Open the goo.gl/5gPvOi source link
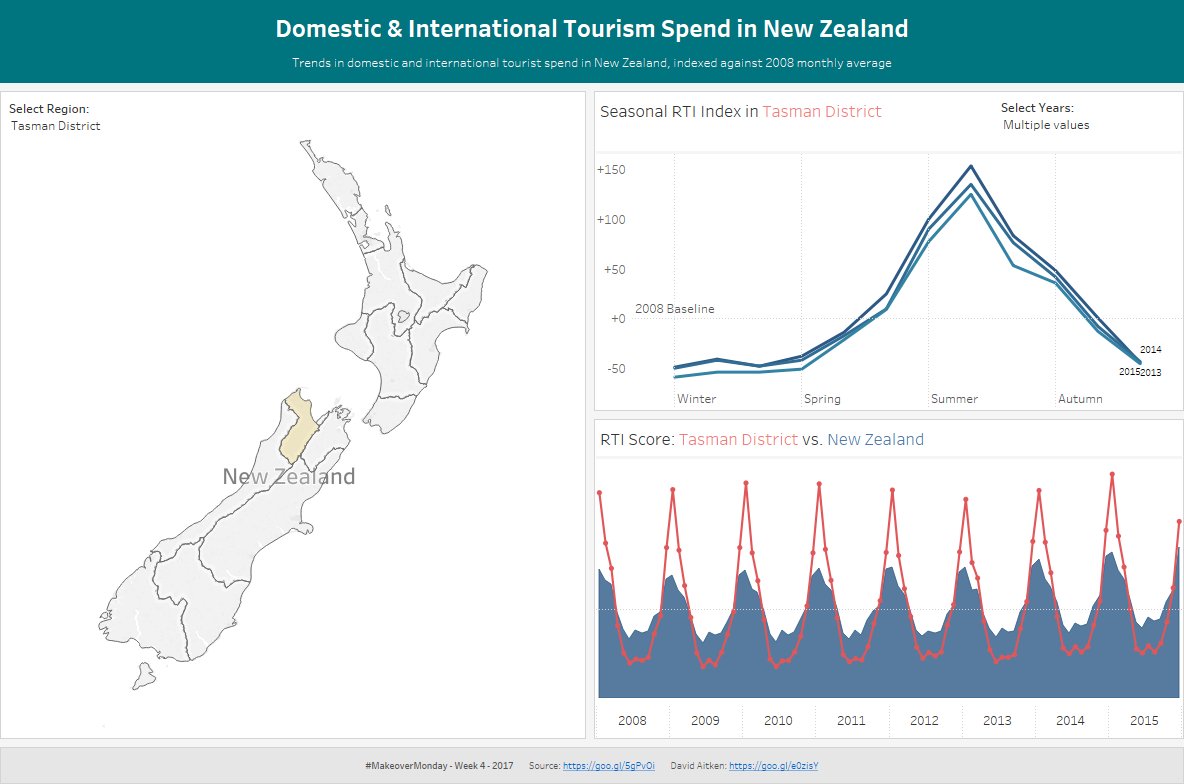This screenshot has height=784, width=1184. click(x=609, y=766)
